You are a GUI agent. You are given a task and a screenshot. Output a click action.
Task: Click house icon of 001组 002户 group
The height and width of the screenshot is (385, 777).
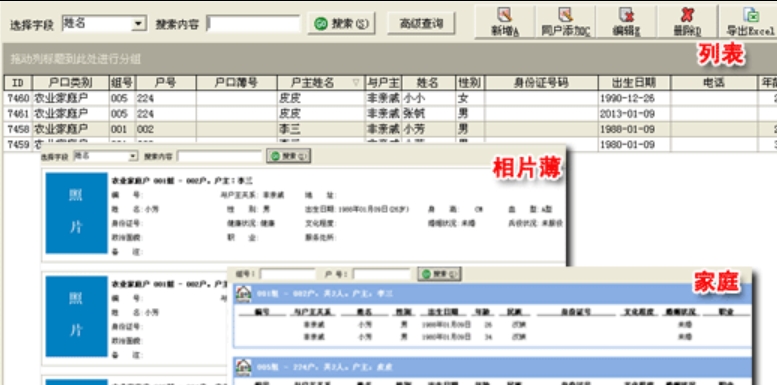(243, 294)
